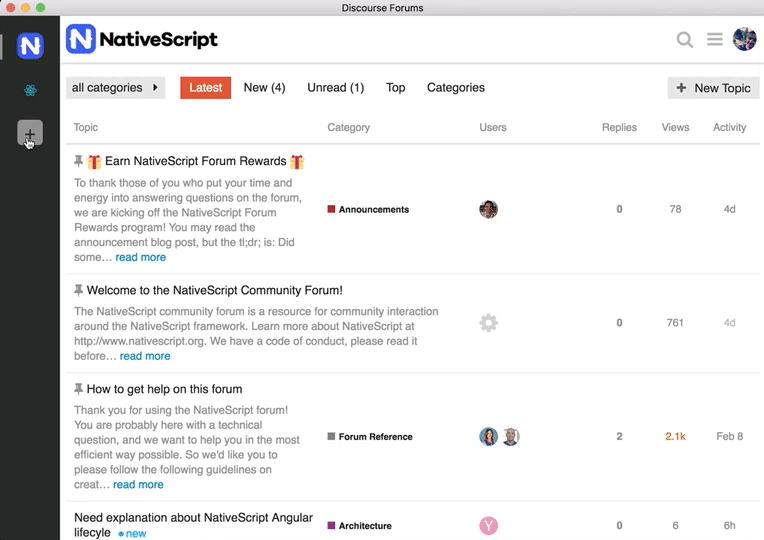Click the 4d activity on Forum Rewards row

(x=729, y=209)
